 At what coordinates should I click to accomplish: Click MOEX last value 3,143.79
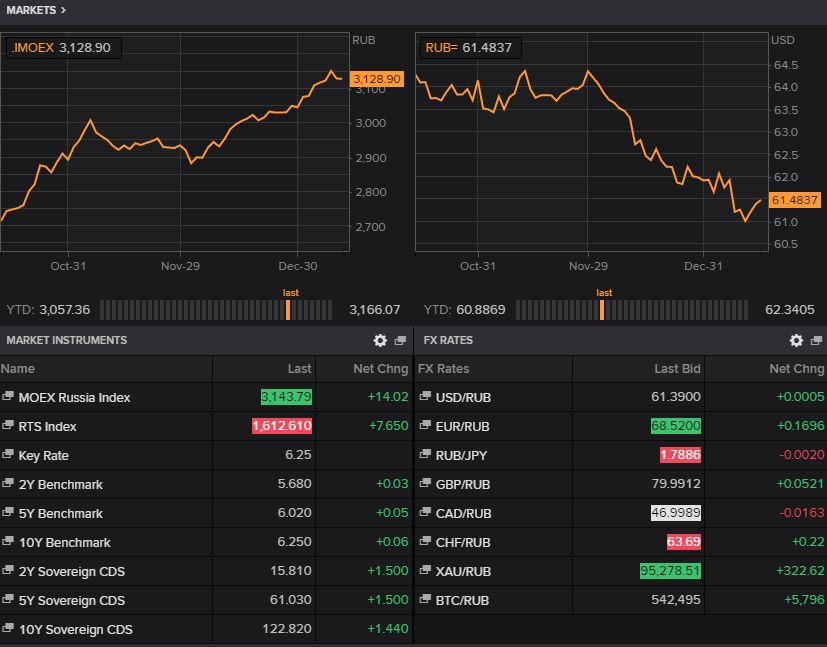click(286, 397)
